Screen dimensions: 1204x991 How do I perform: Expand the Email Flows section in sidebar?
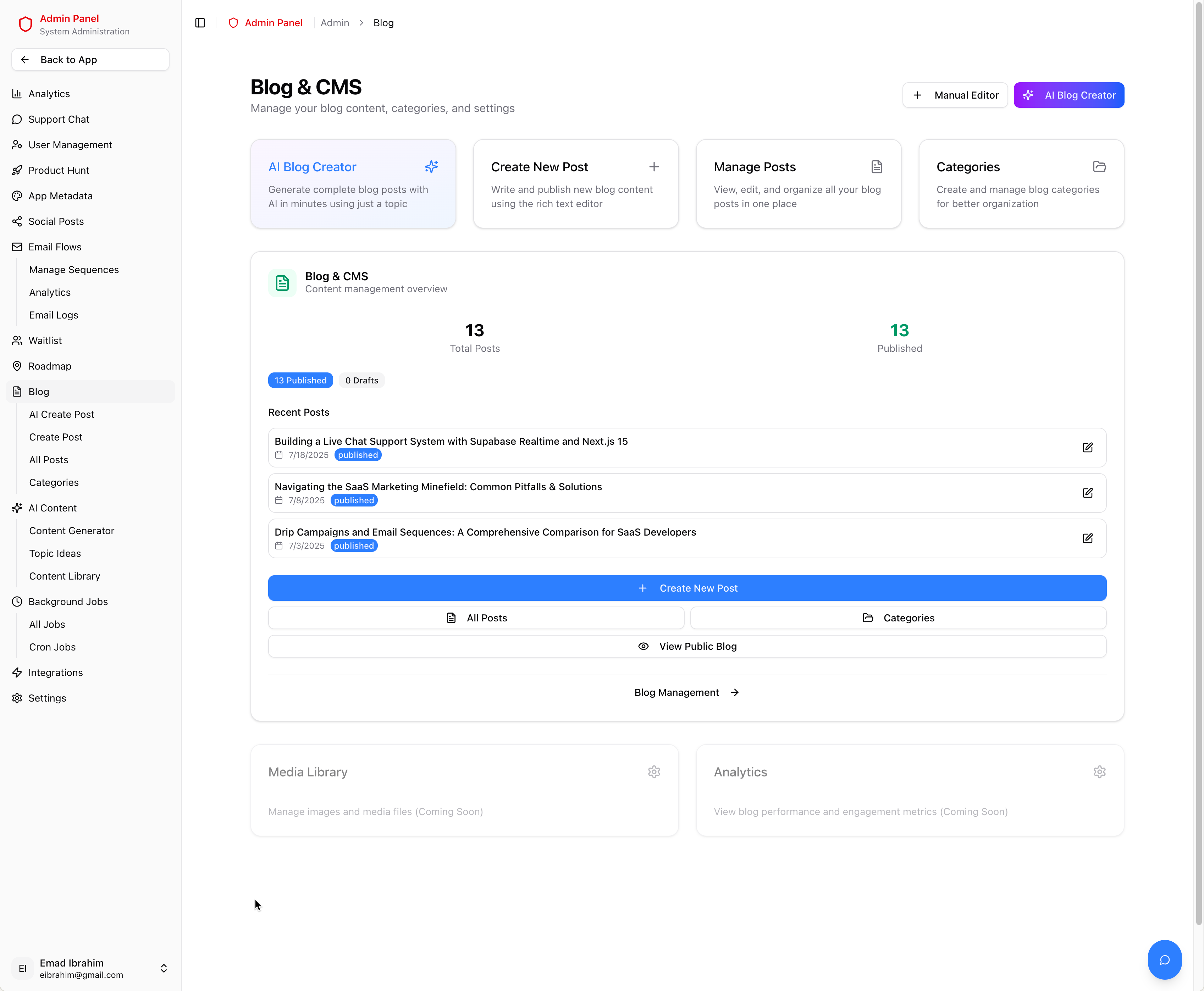point(55,247)
